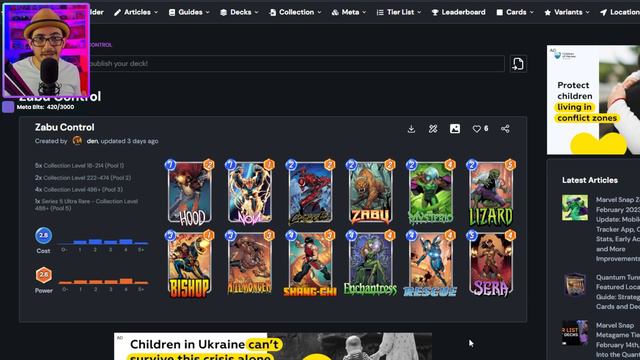The image size is (640, 360).
Task: Expand the Articles dropdown chevron
Action: (x=156, y=13)
